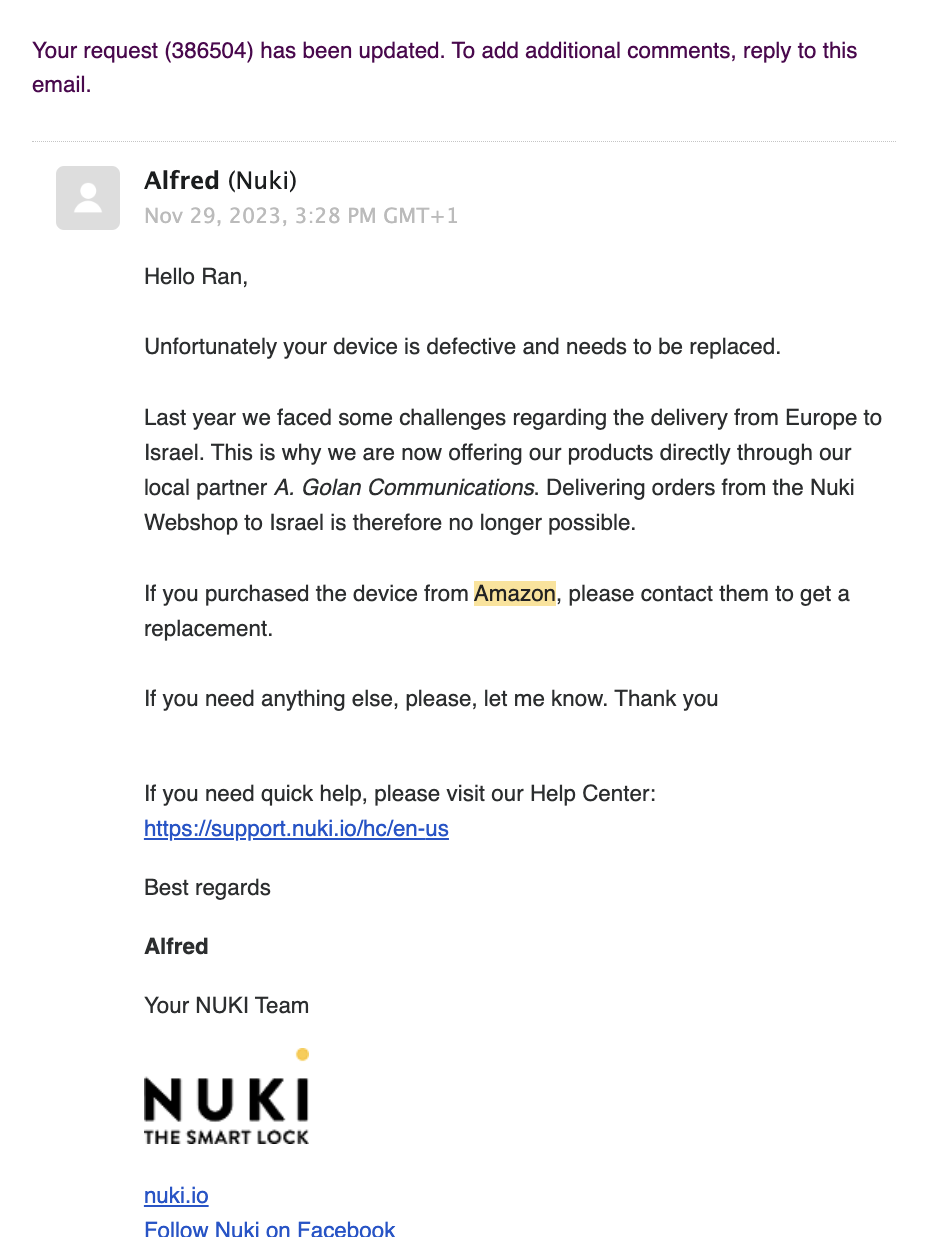Click the request number 386504 in header

coord(210,51)
